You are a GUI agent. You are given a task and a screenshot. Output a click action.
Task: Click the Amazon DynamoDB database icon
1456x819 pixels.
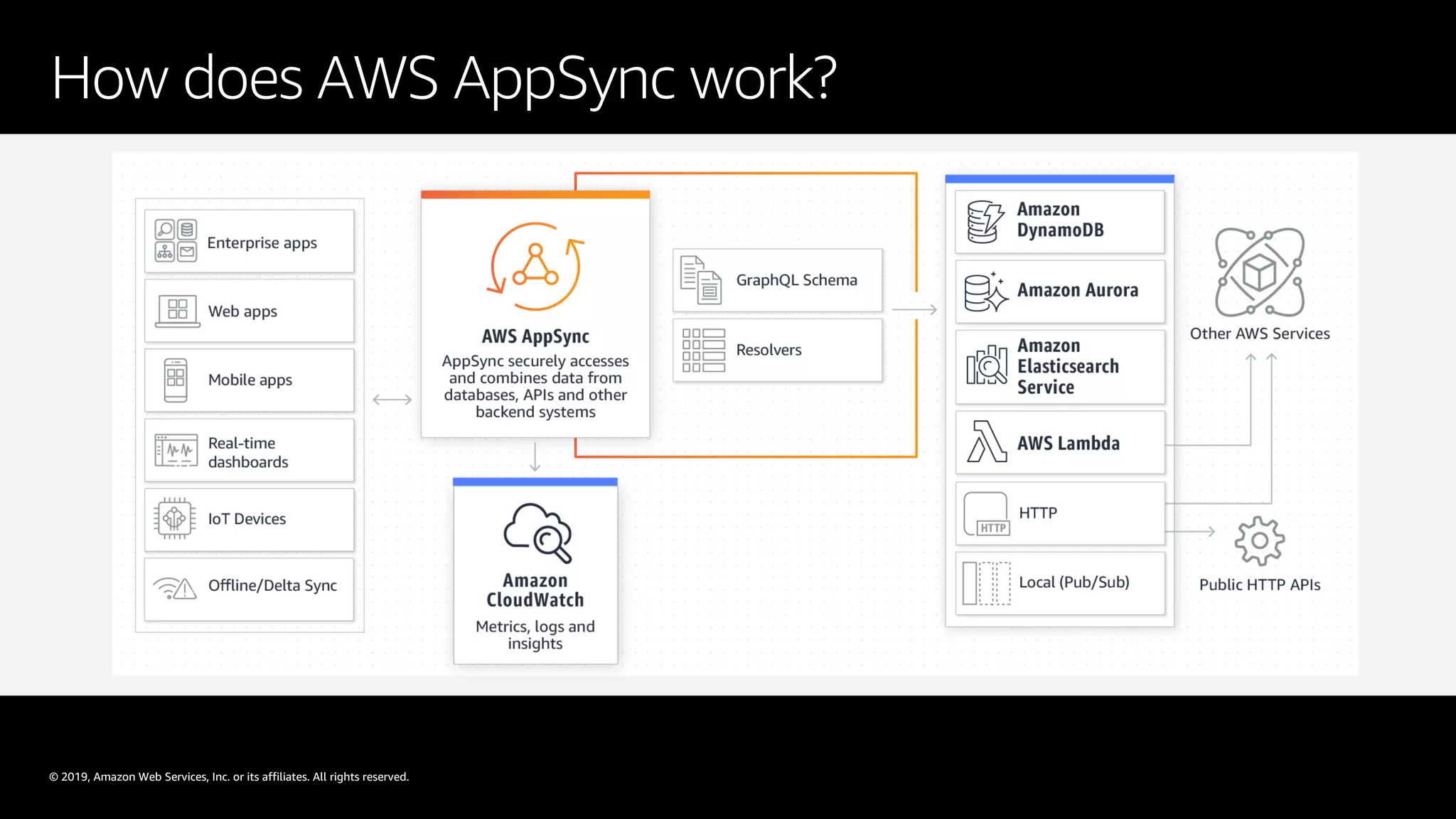985,222
